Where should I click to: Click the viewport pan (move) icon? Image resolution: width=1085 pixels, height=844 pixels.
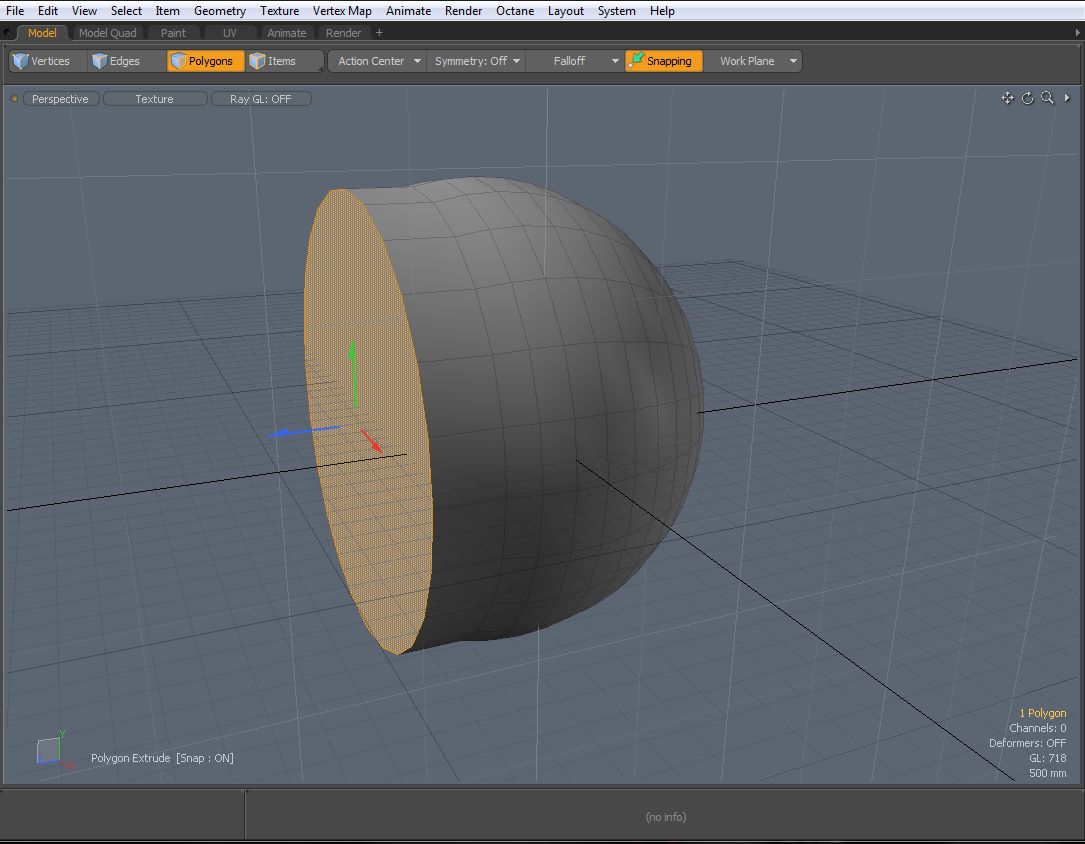pos(1007,98)
